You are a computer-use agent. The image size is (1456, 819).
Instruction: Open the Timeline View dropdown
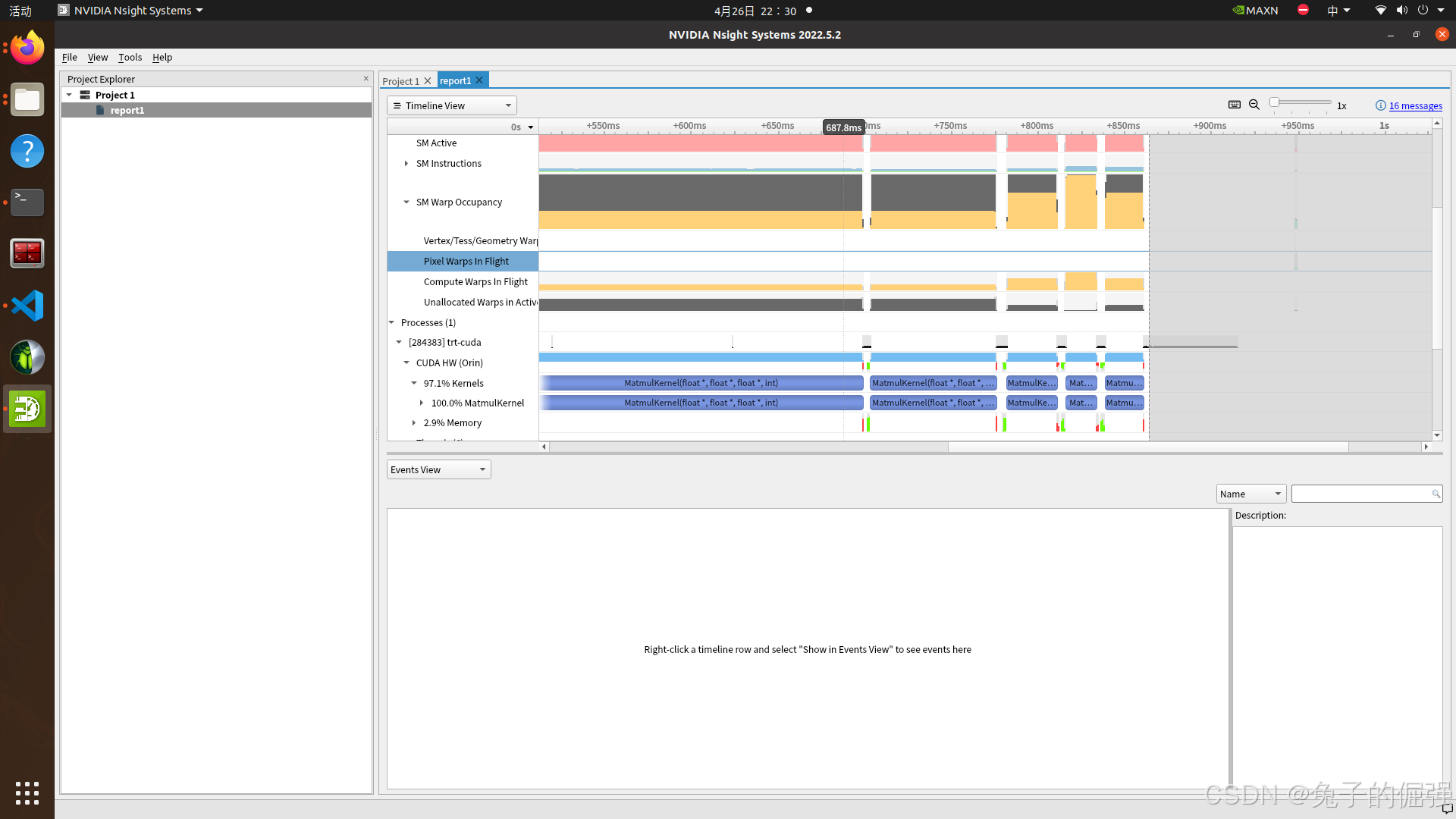(x=452, y=105)
